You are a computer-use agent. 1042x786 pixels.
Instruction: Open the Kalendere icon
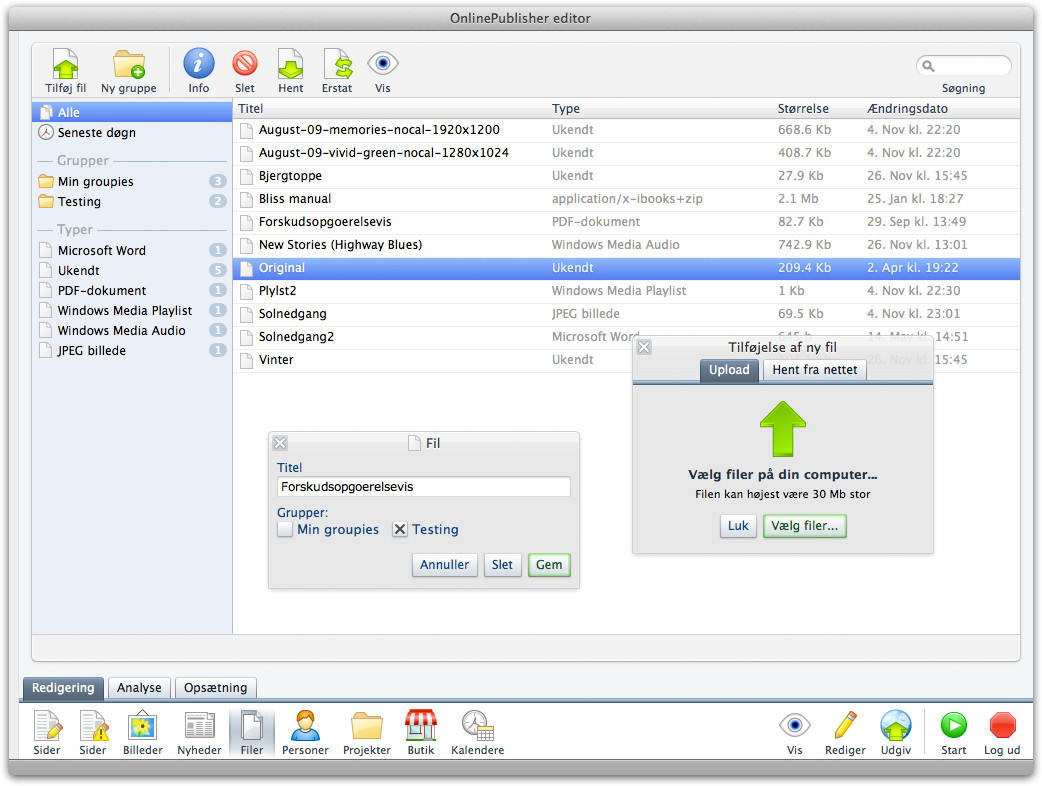point(477,726)
